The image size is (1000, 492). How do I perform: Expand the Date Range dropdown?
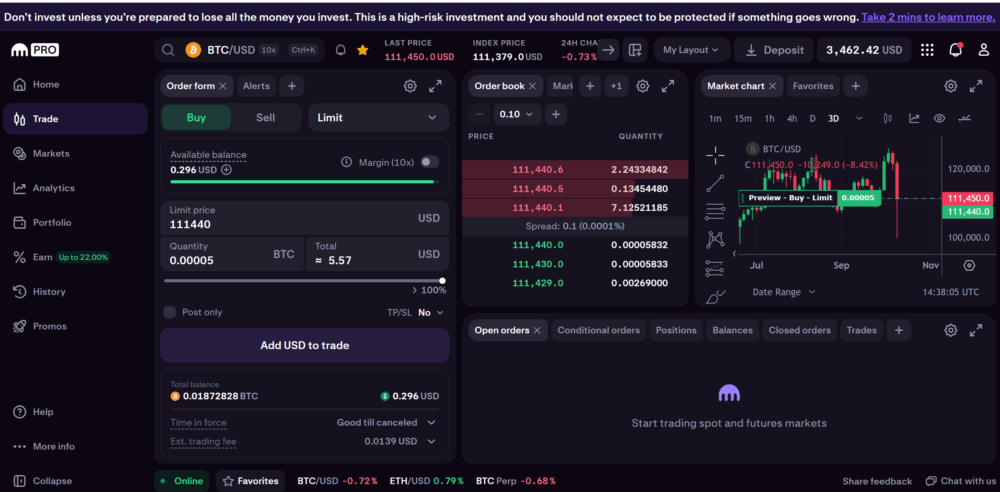click(x=783, y=292)
